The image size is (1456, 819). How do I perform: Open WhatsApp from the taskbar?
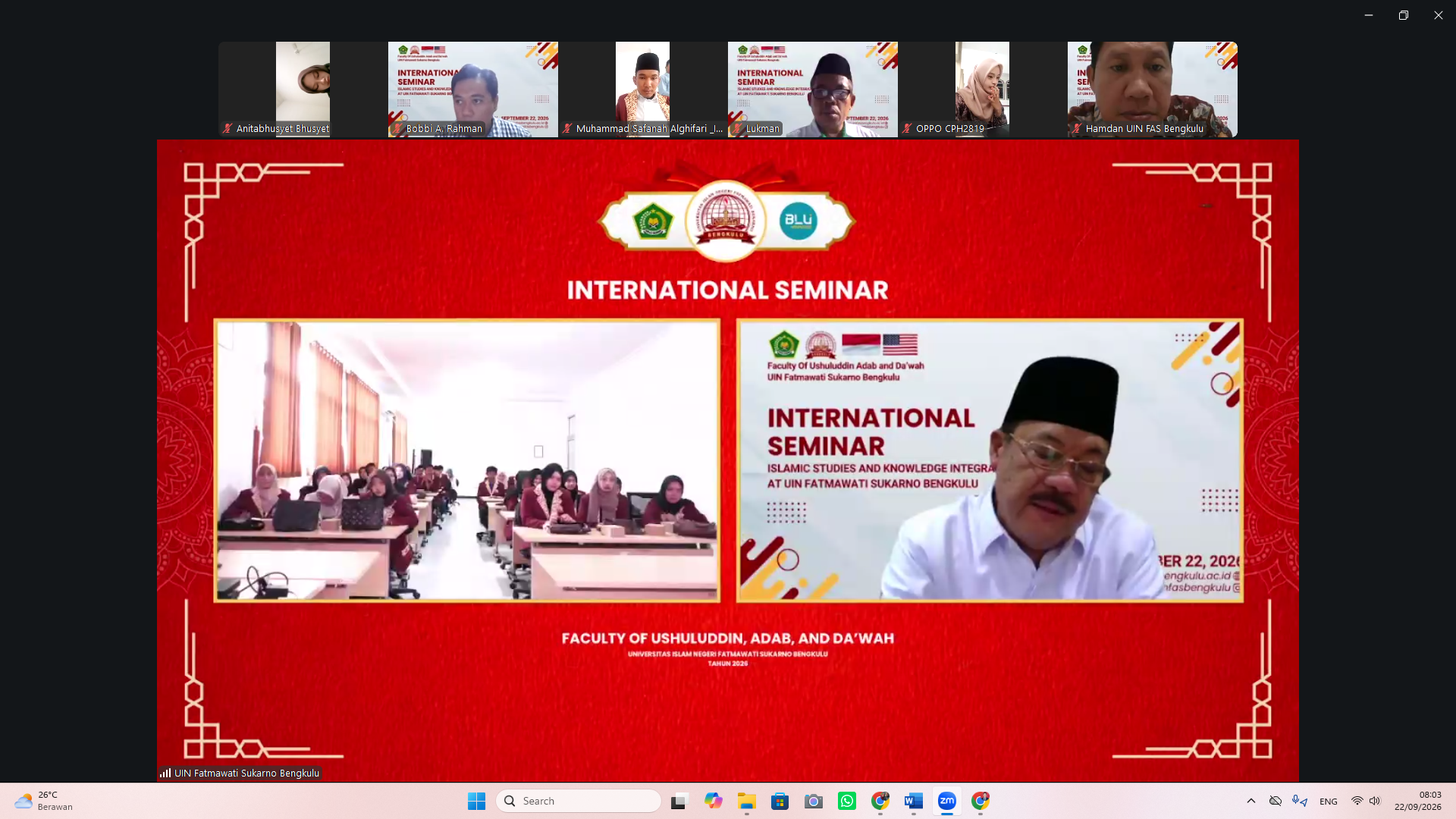coord(847,801)
